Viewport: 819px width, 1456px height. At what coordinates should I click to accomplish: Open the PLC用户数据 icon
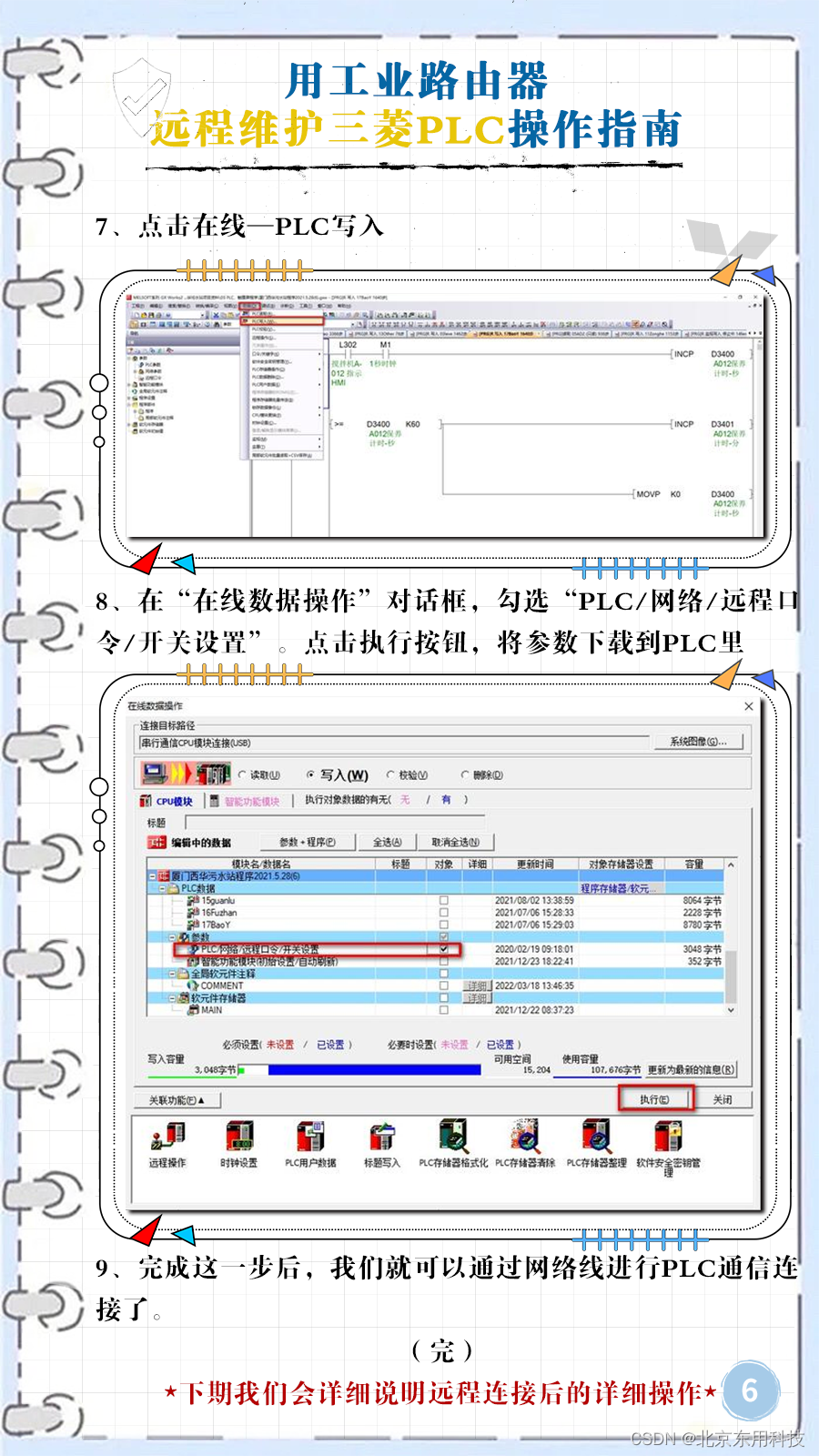[x=310, y=1137]
